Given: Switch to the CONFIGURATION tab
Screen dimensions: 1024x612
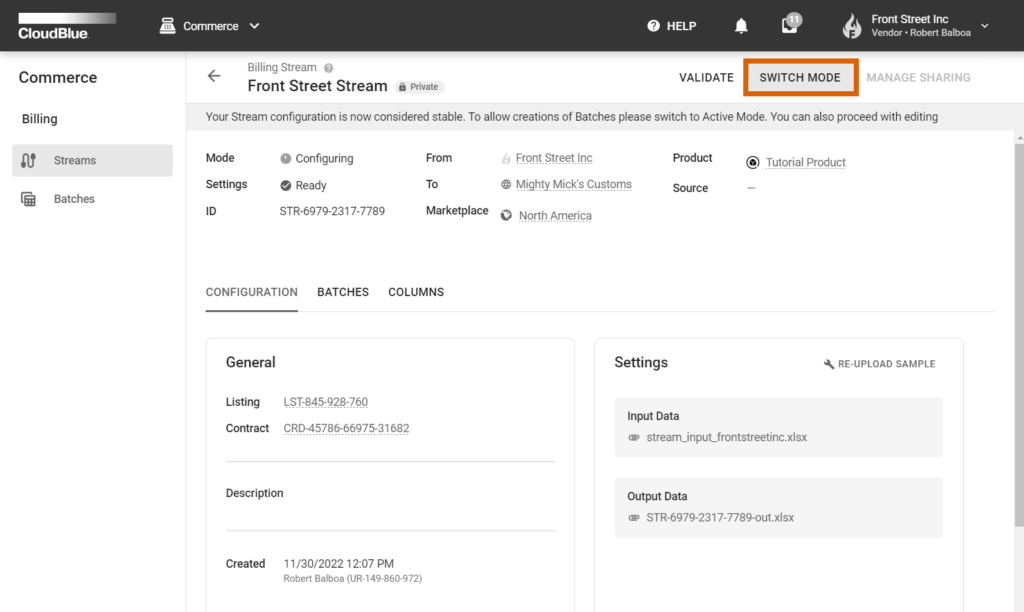Looking at the screenshot, I should point(251,293).
